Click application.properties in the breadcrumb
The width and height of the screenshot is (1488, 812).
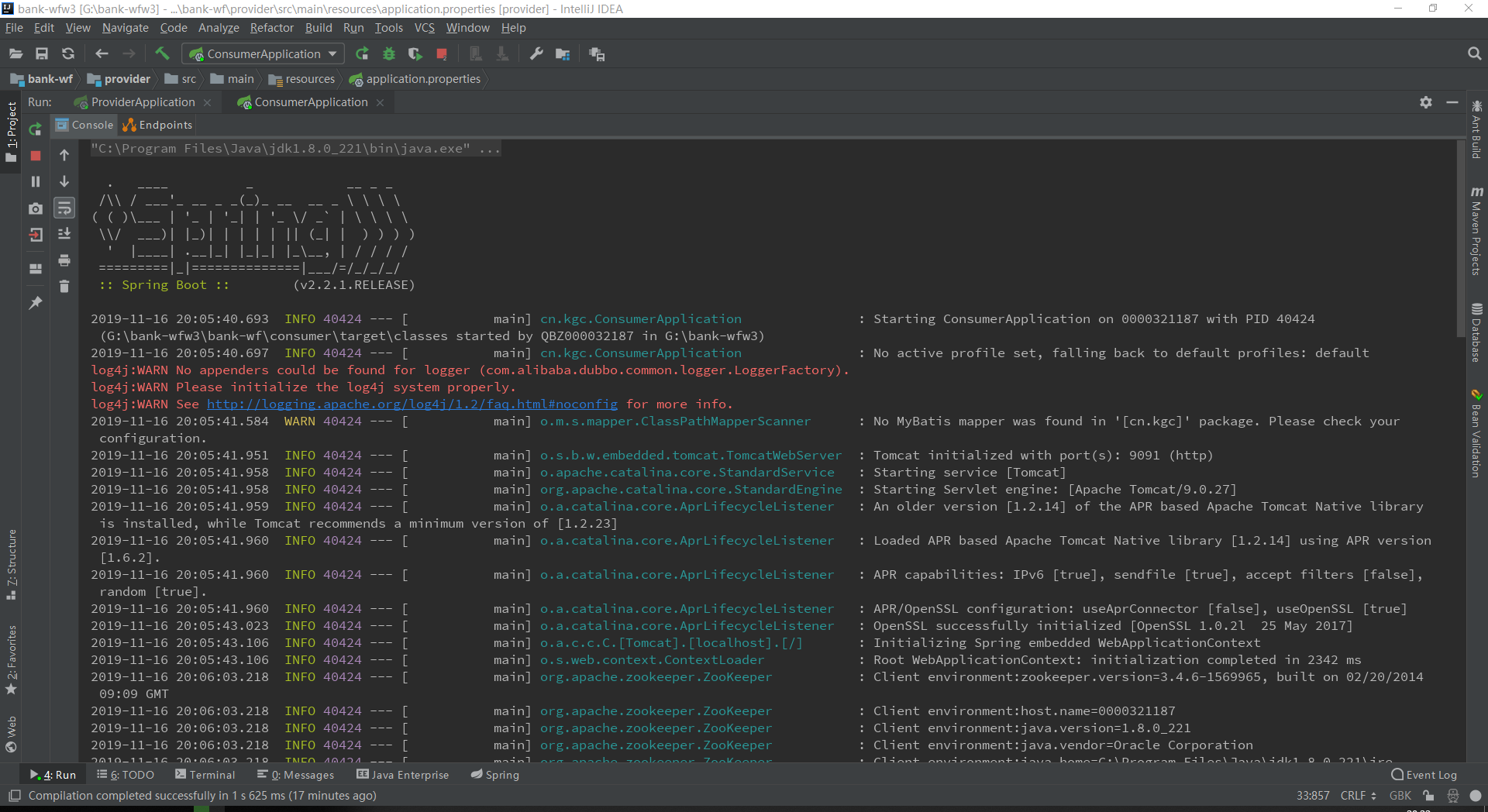415,79
